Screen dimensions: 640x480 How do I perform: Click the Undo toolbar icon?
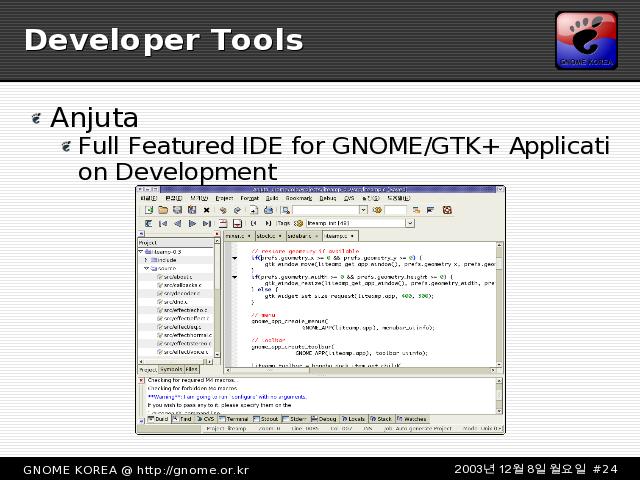click(223, 210)
